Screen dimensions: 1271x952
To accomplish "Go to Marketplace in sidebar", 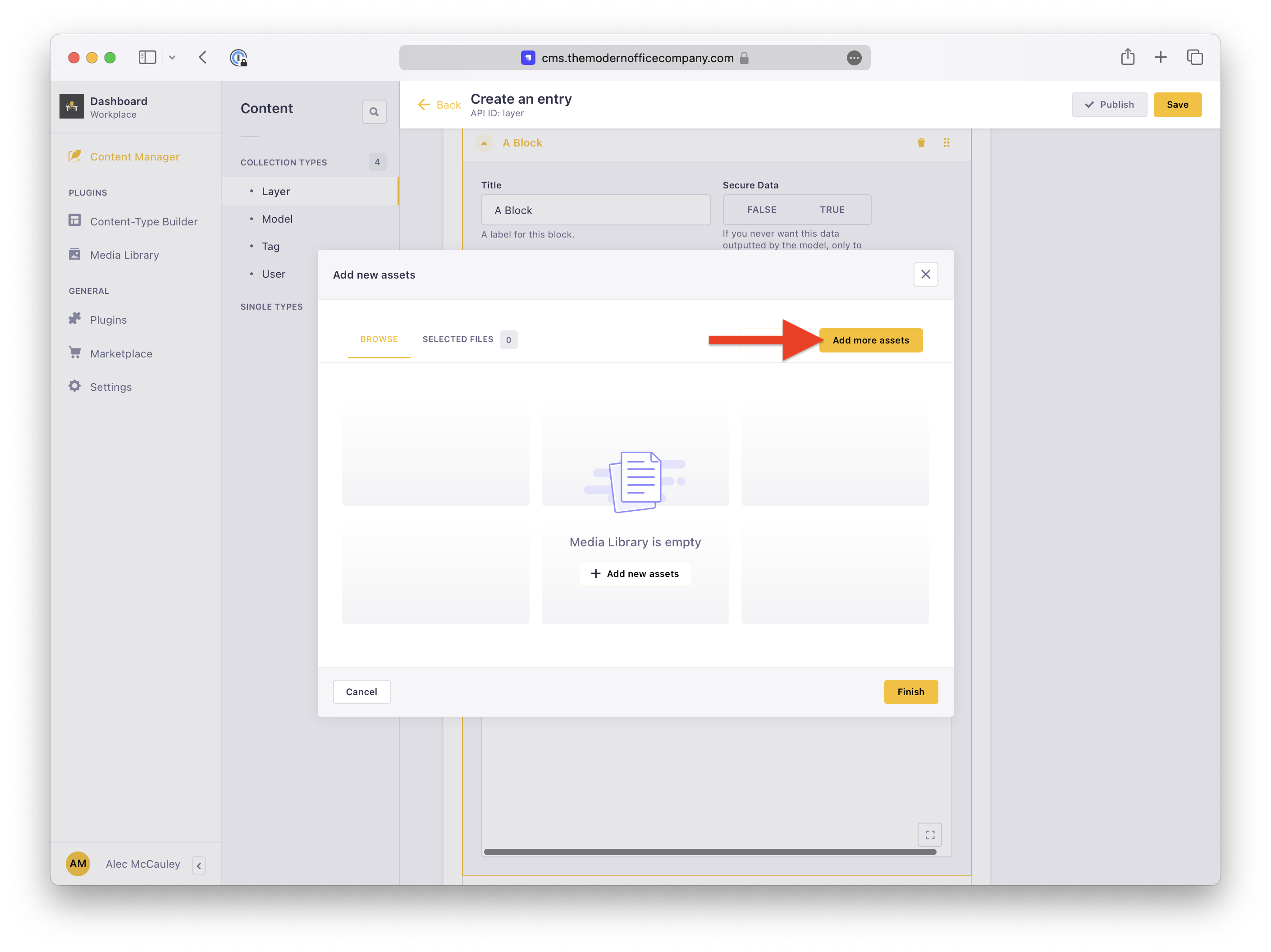I will coord(121,353).
